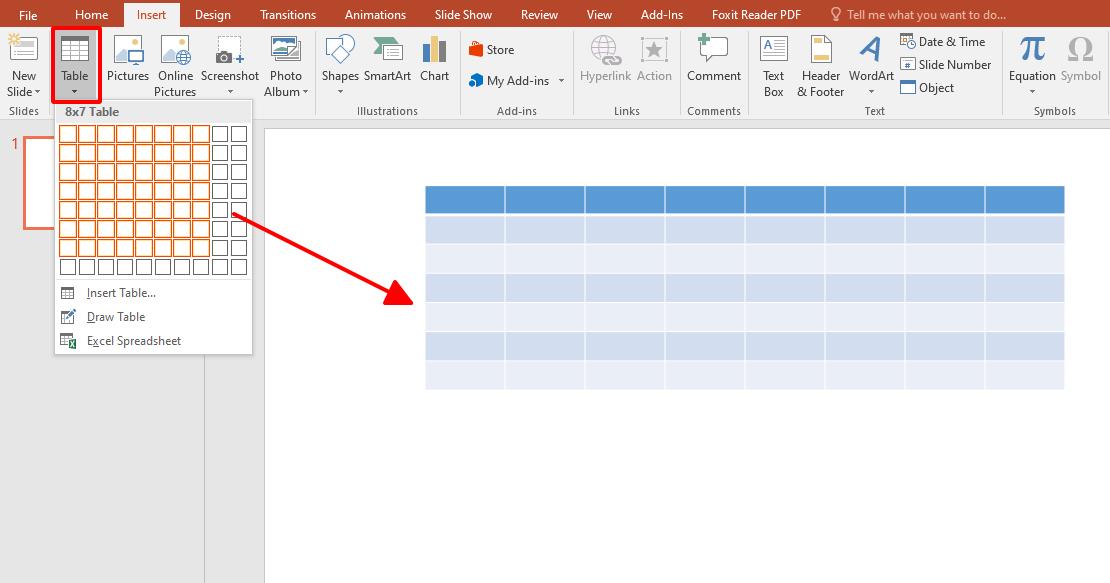Click Insert Table in the menu

tap(122, 292)
